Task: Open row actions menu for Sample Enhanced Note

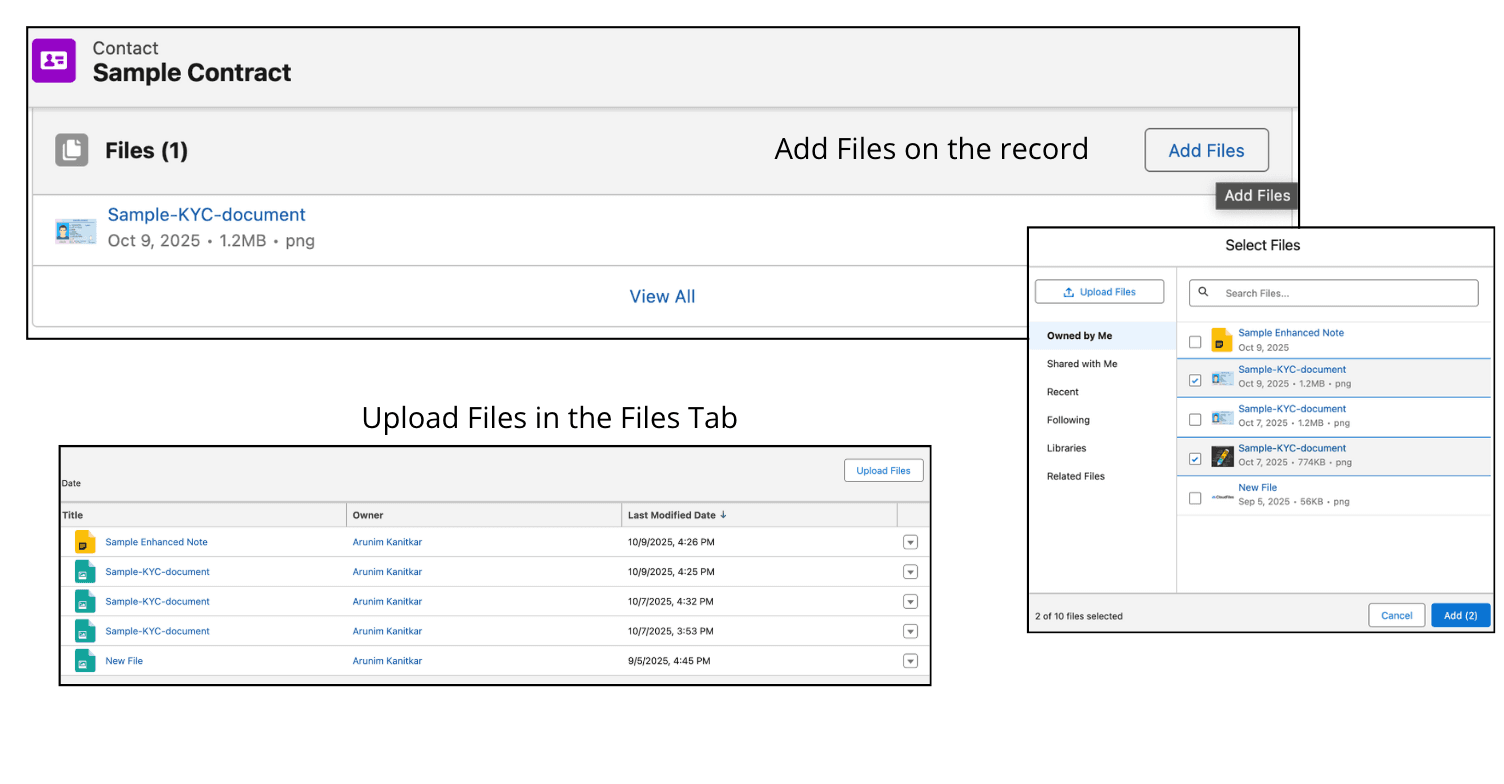Action: coord(910,541)
